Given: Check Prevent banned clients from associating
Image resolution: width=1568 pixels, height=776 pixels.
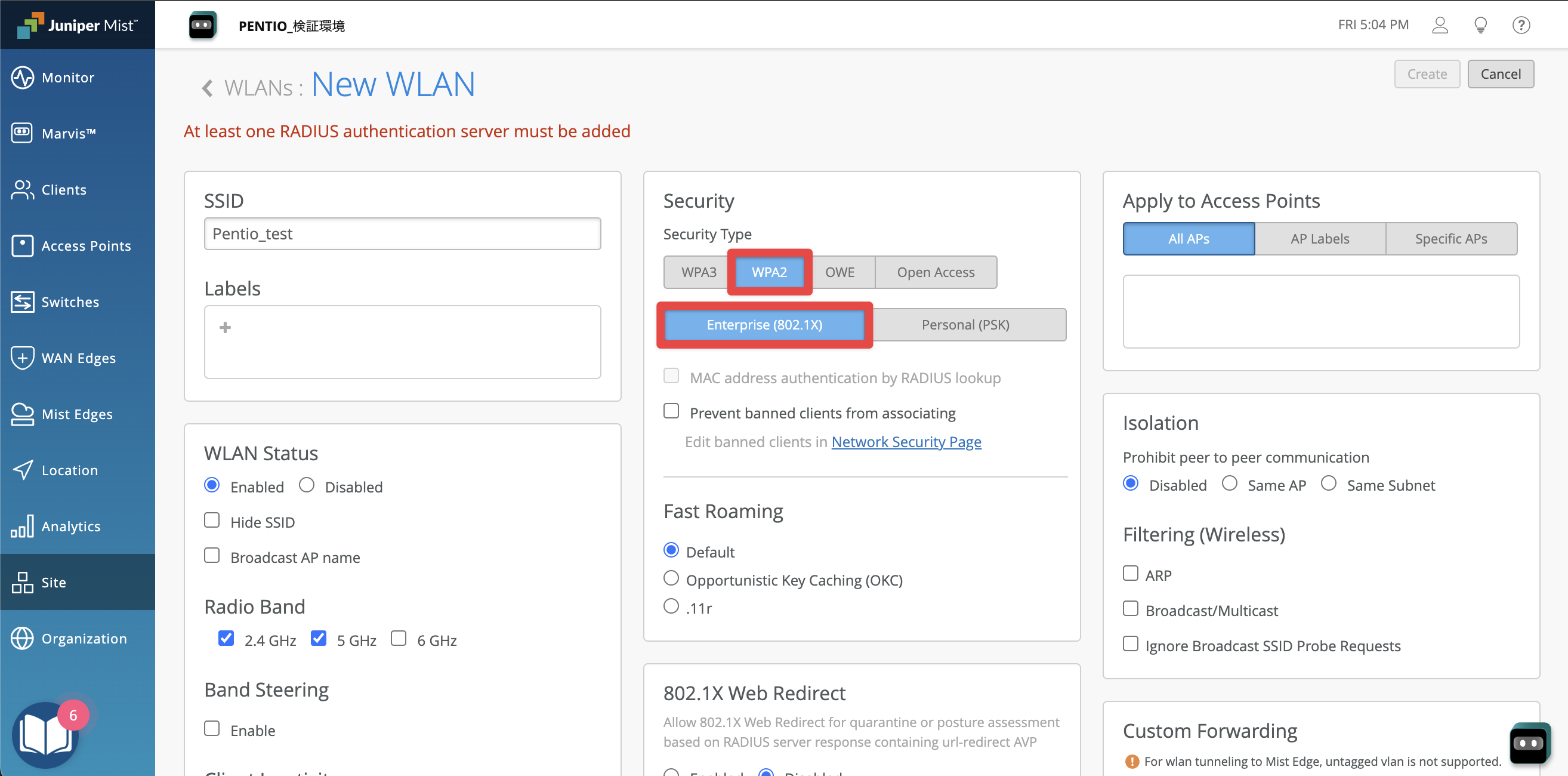Looking at the screenshot, I should pyautogui.click(x=671, y=411).
